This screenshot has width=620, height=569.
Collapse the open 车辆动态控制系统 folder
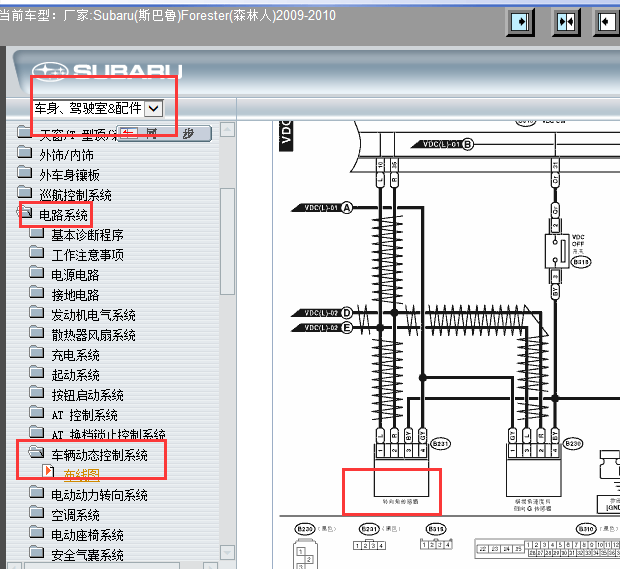pyautogui.click(x=36, y=452)
